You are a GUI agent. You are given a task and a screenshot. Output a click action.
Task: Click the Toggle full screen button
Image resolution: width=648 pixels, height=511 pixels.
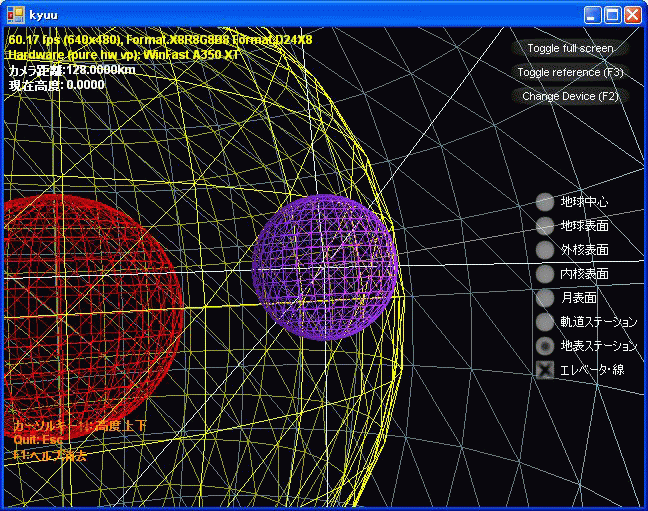[x=570, y=48]
